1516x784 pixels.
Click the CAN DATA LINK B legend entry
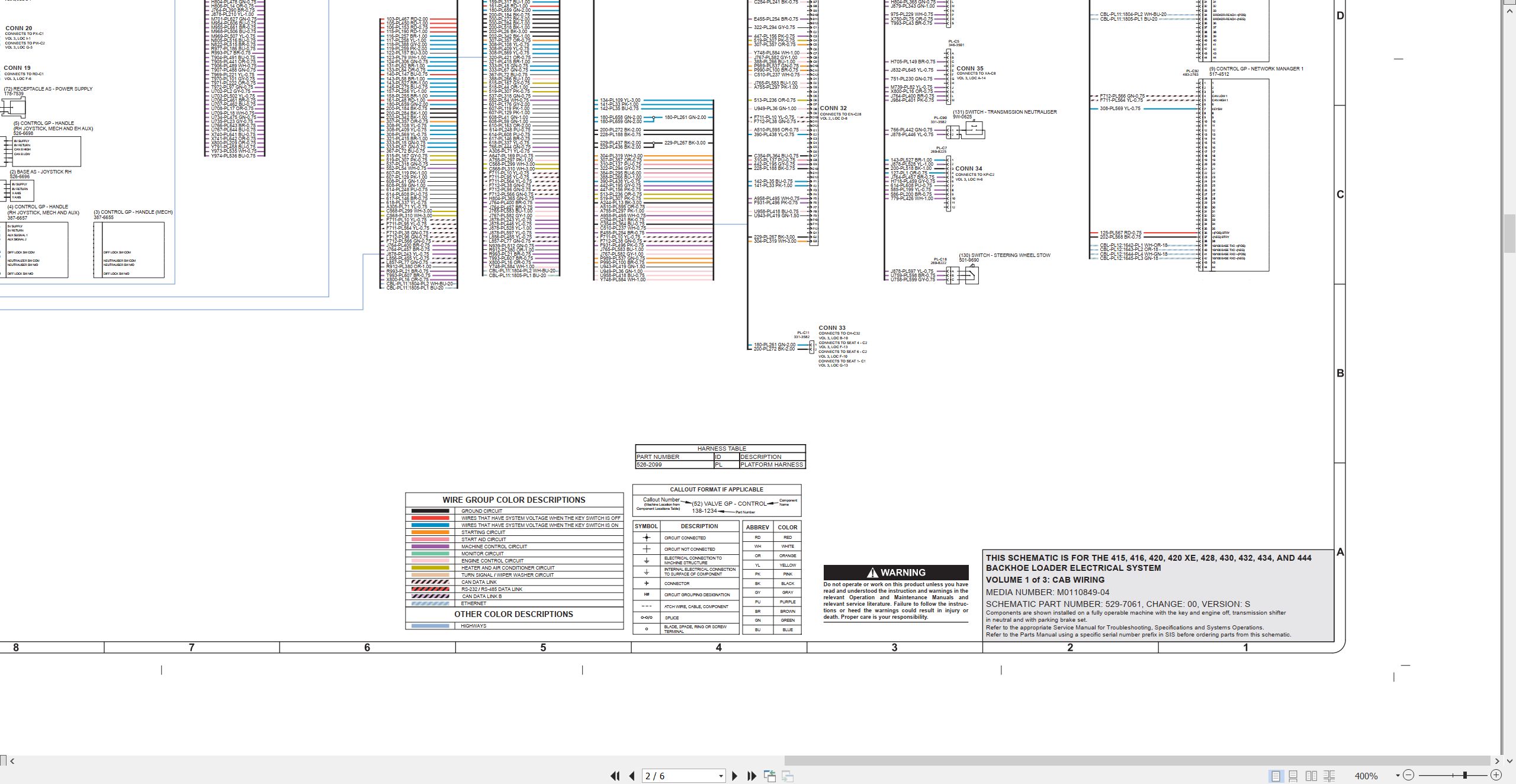pyautogui.click(x=481, y=596)
